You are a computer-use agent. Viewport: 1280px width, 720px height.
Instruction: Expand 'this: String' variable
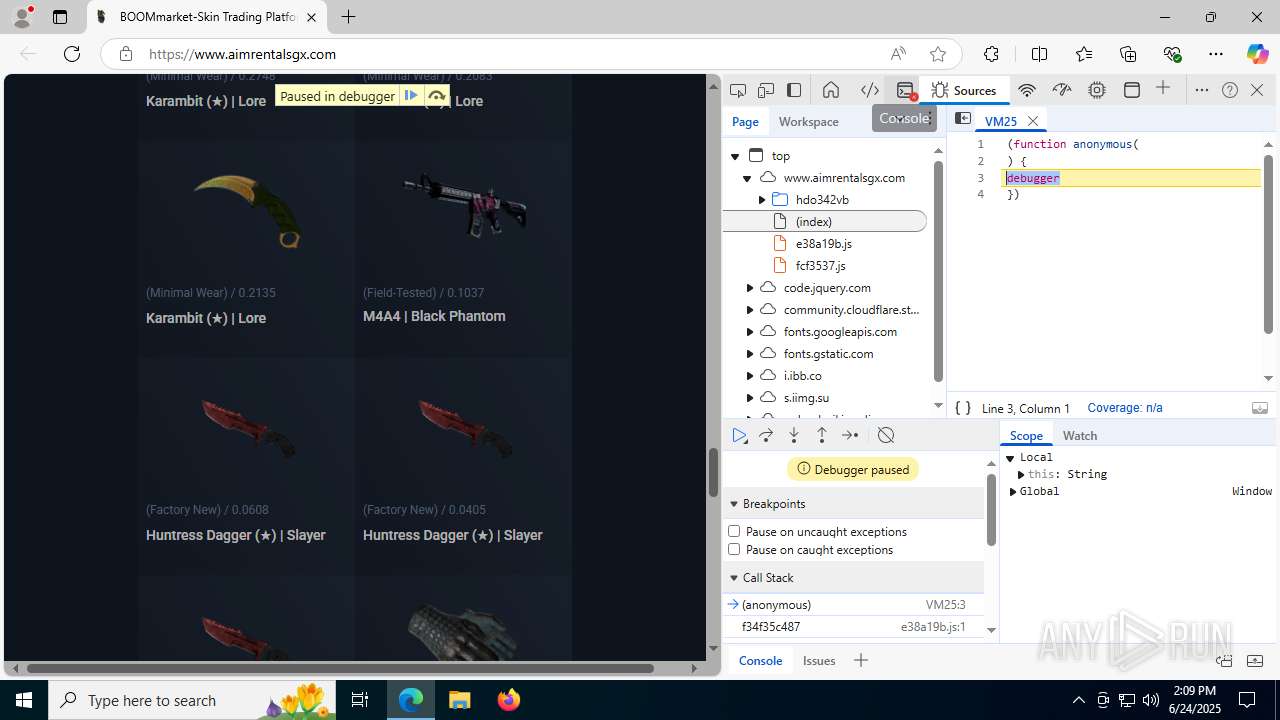(1021, 475)
